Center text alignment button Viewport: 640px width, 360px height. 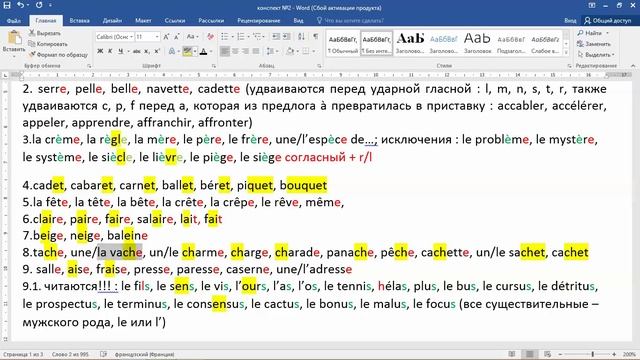pyautogui.click(x=236, y=51)
